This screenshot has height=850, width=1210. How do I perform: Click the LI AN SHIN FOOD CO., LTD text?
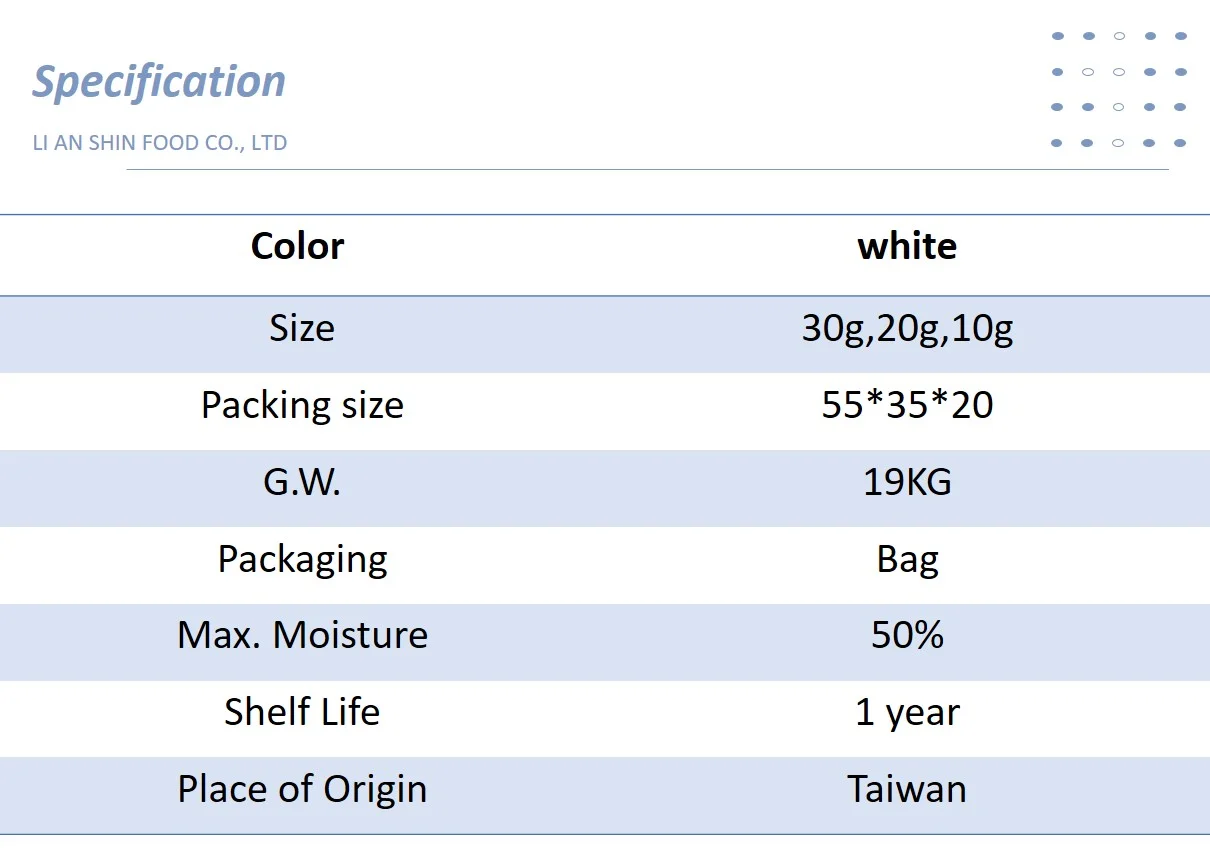click(160, 143)
